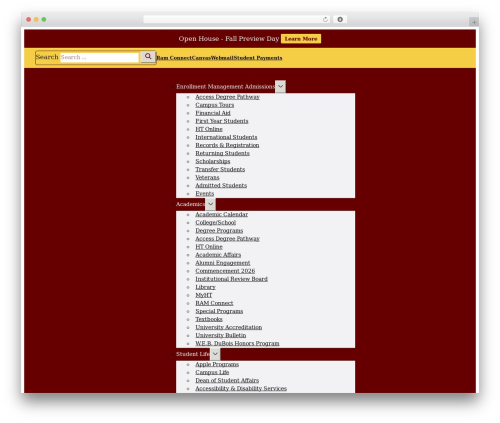Open Academic Calendar

click(222, 214)
